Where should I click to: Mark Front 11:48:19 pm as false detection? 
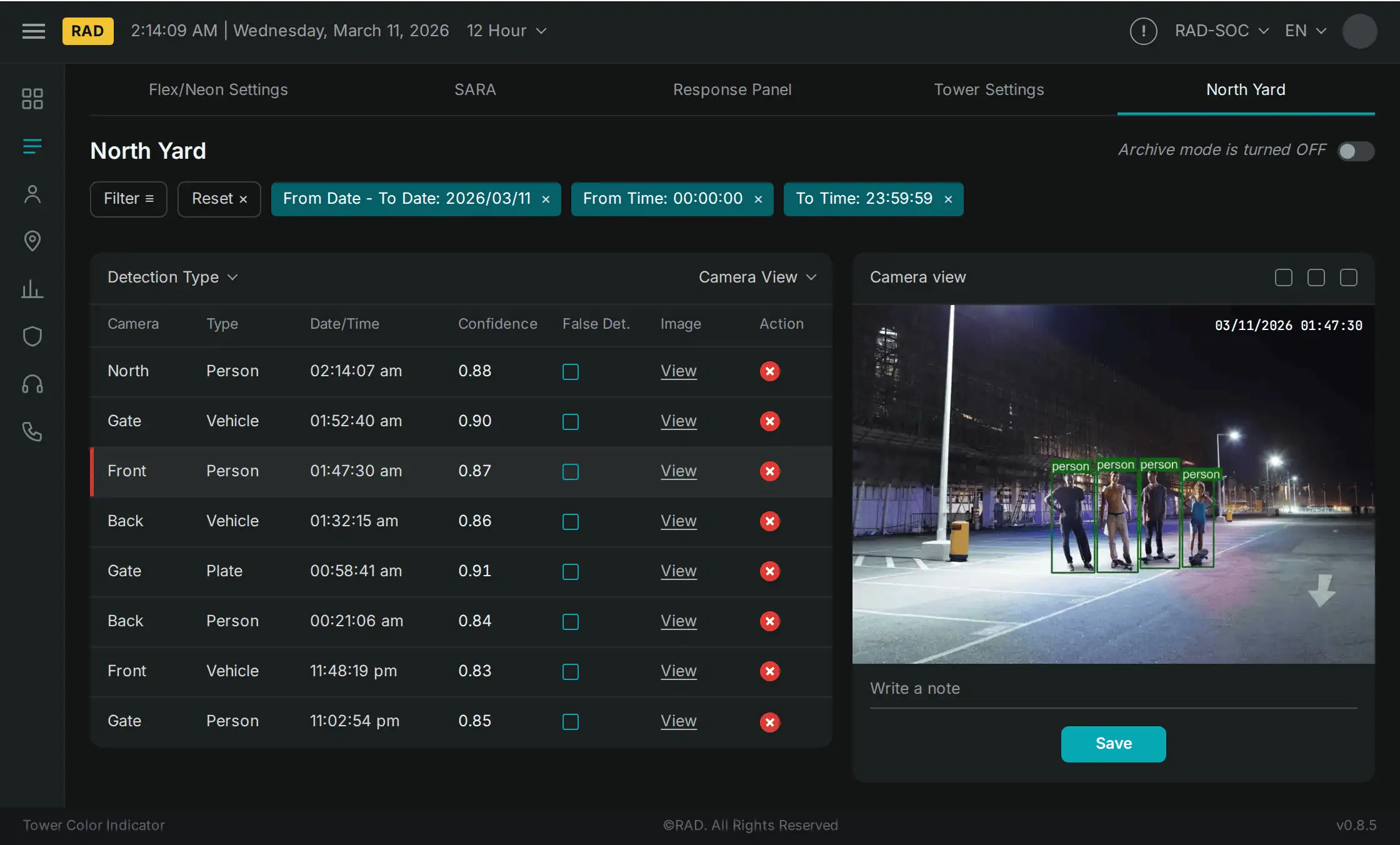[x=571, y=672]
